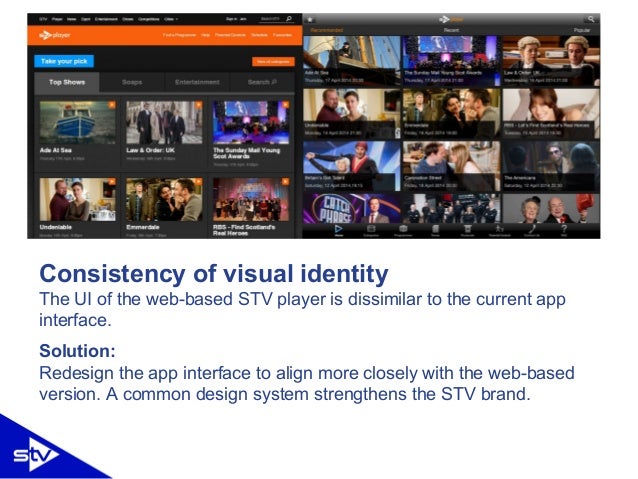638x479 pixels.
Task: Click the Favourites link in orange bar
Action: tap(282, 35)
